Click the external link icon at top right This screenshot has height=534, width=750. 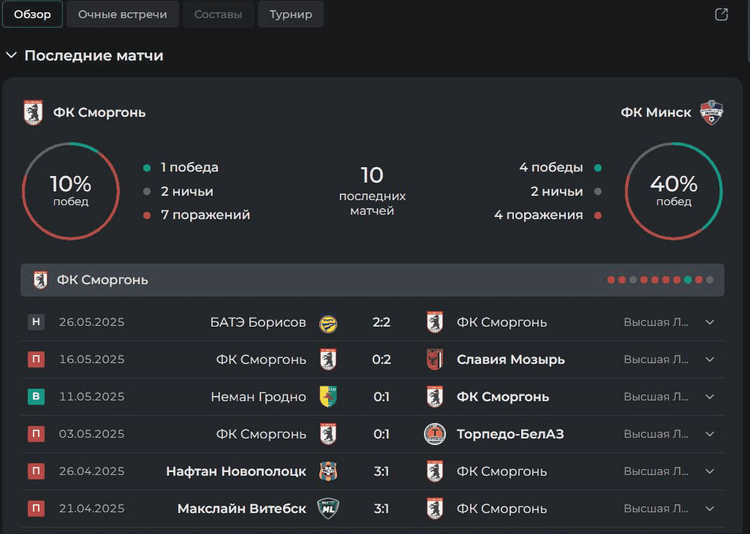pyautogui.click(x=722, y=15)
